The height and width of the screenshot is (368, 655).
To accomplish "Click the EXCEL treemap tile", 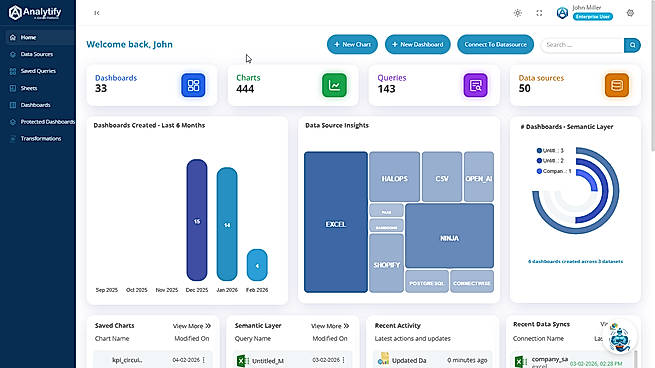I will [x=336, y=222].
